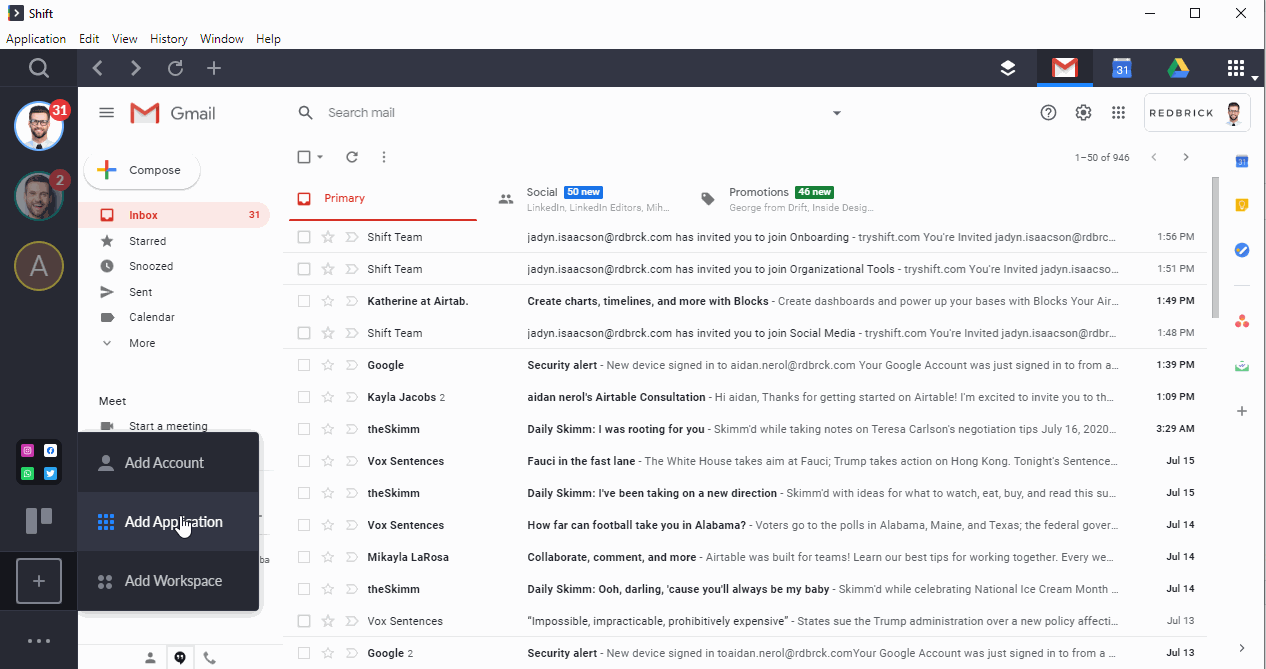Open the Google apps grid
This screenshot has width=1266, height=669.
[x=1119, y=113]
